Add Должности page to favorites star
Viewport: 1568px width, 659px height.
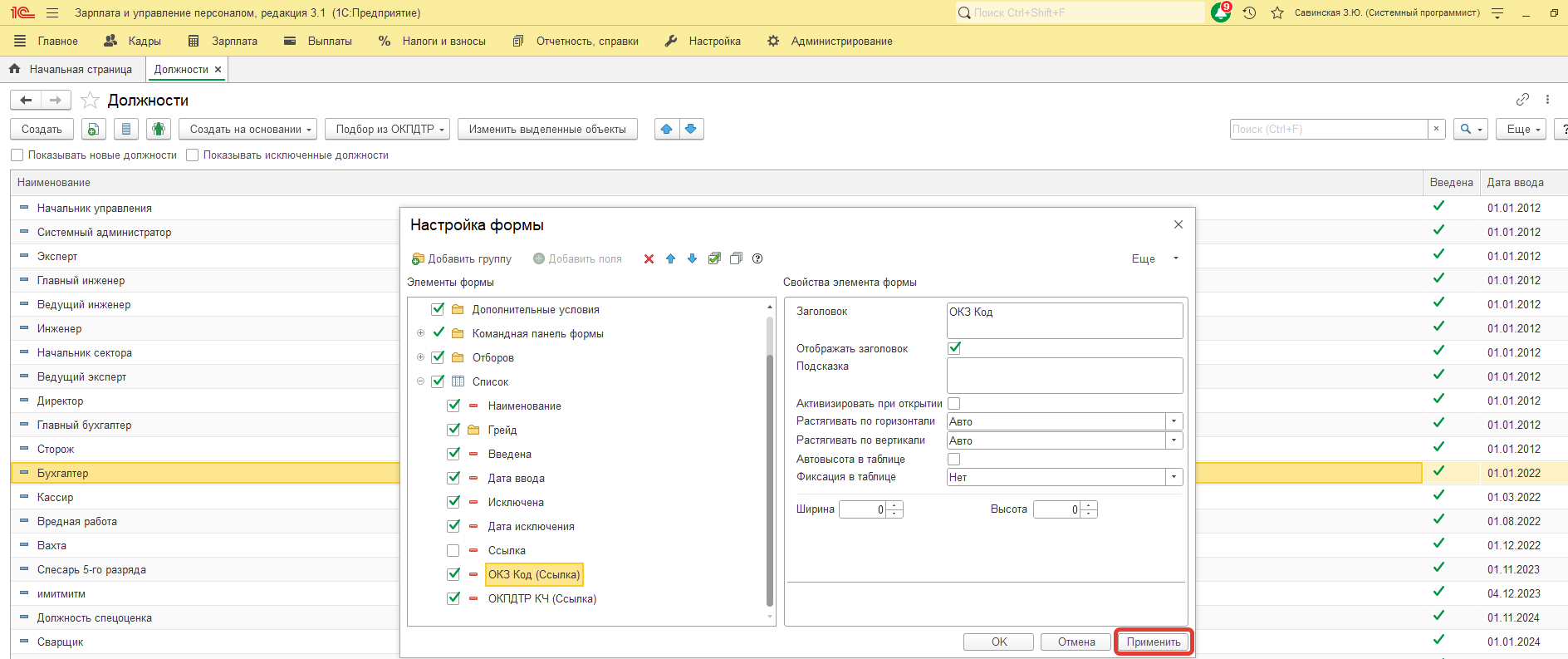point(90,101)
